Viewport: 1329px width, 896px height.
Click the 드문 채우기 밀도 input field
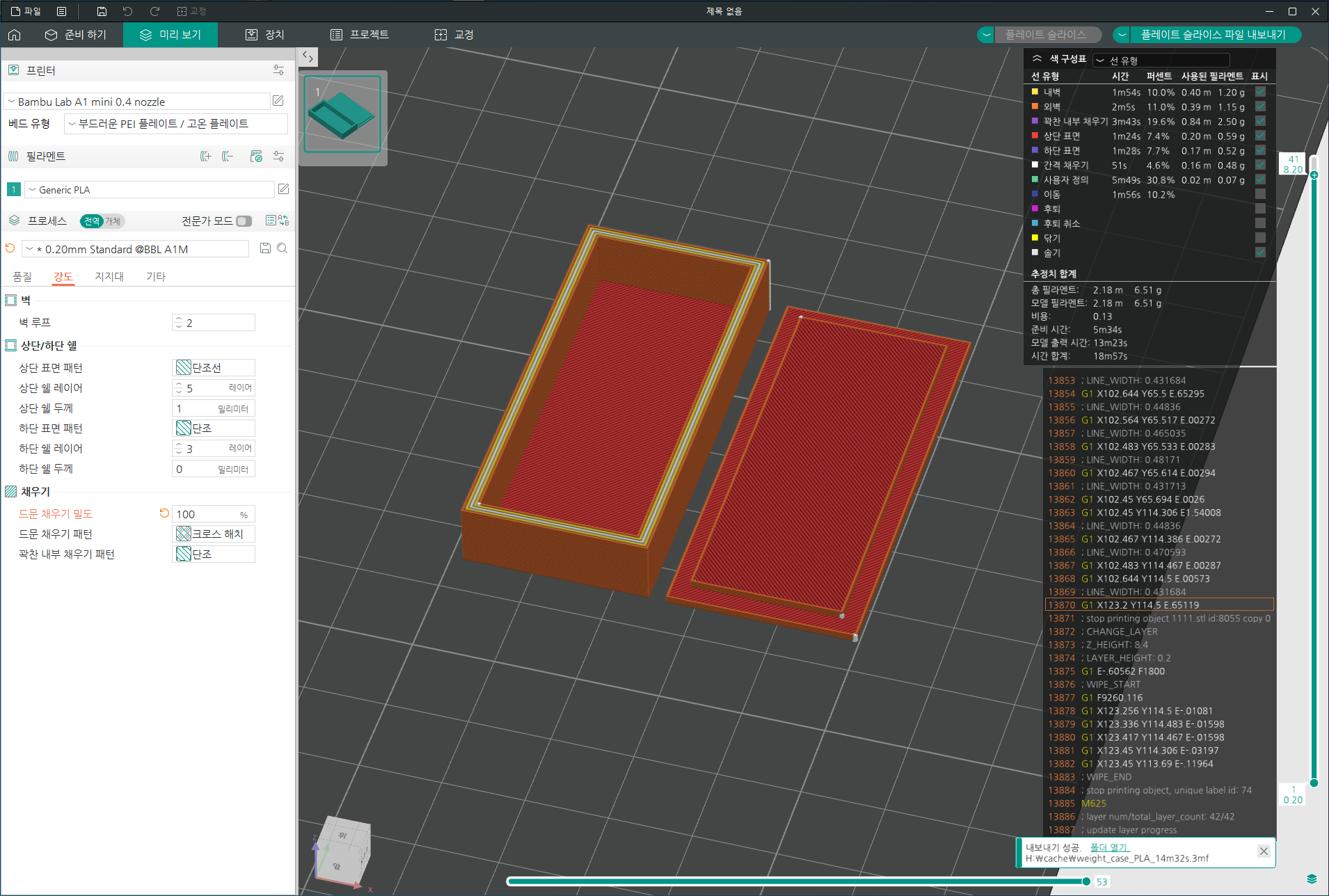coord(214,514)
